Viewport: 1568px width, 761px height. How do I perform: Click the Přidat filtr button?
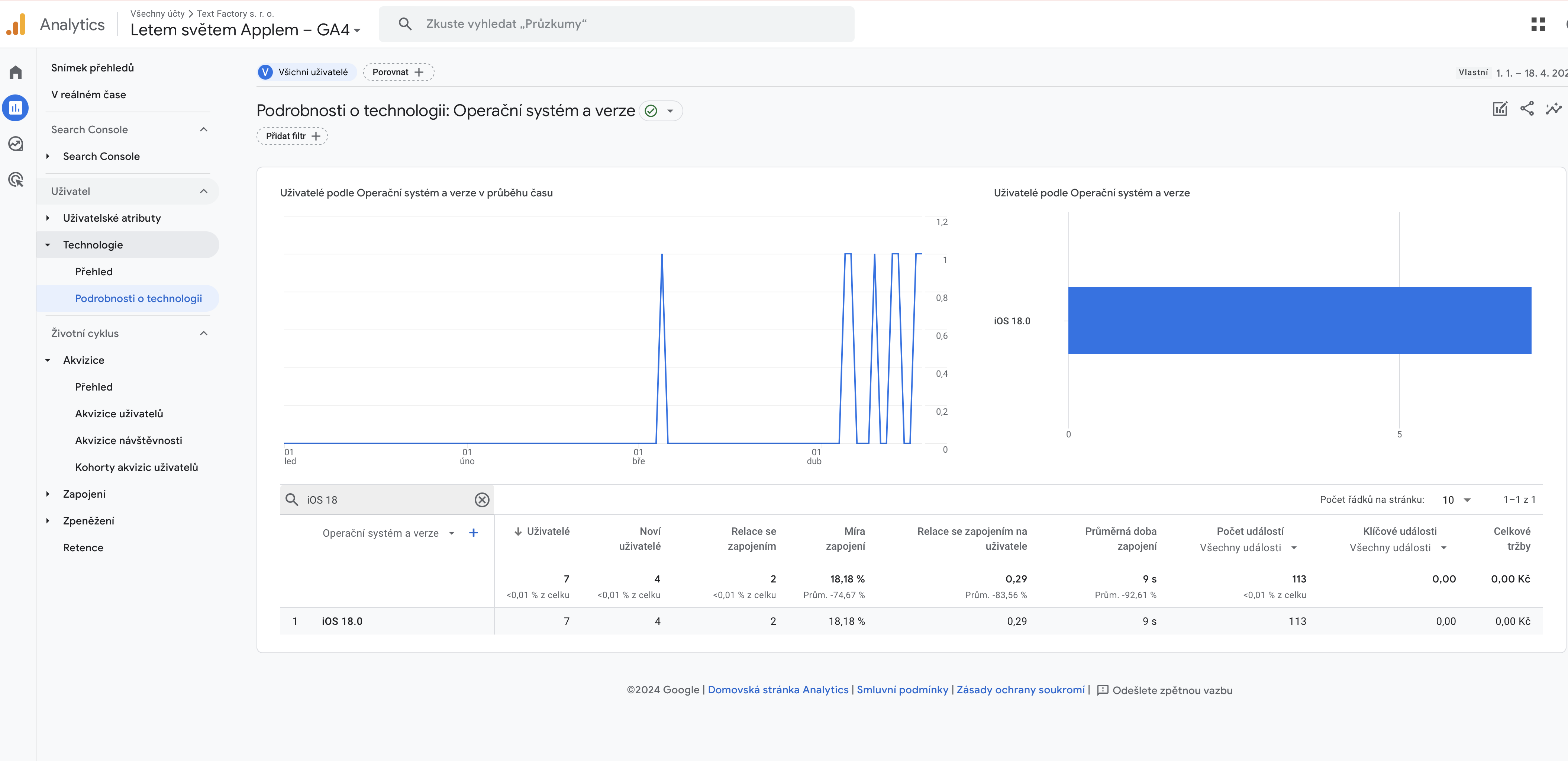click(292, 136)
